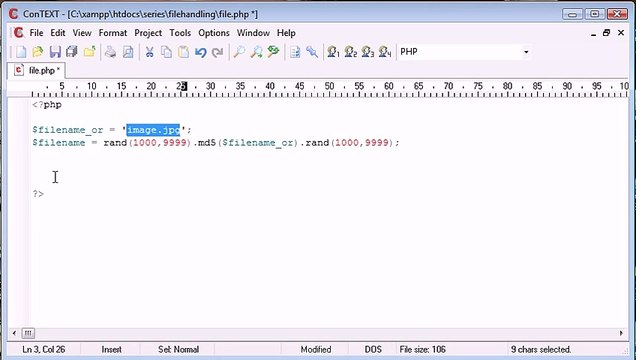Run user command 2
Screen dimensions: 636x360
pos(350,52)
